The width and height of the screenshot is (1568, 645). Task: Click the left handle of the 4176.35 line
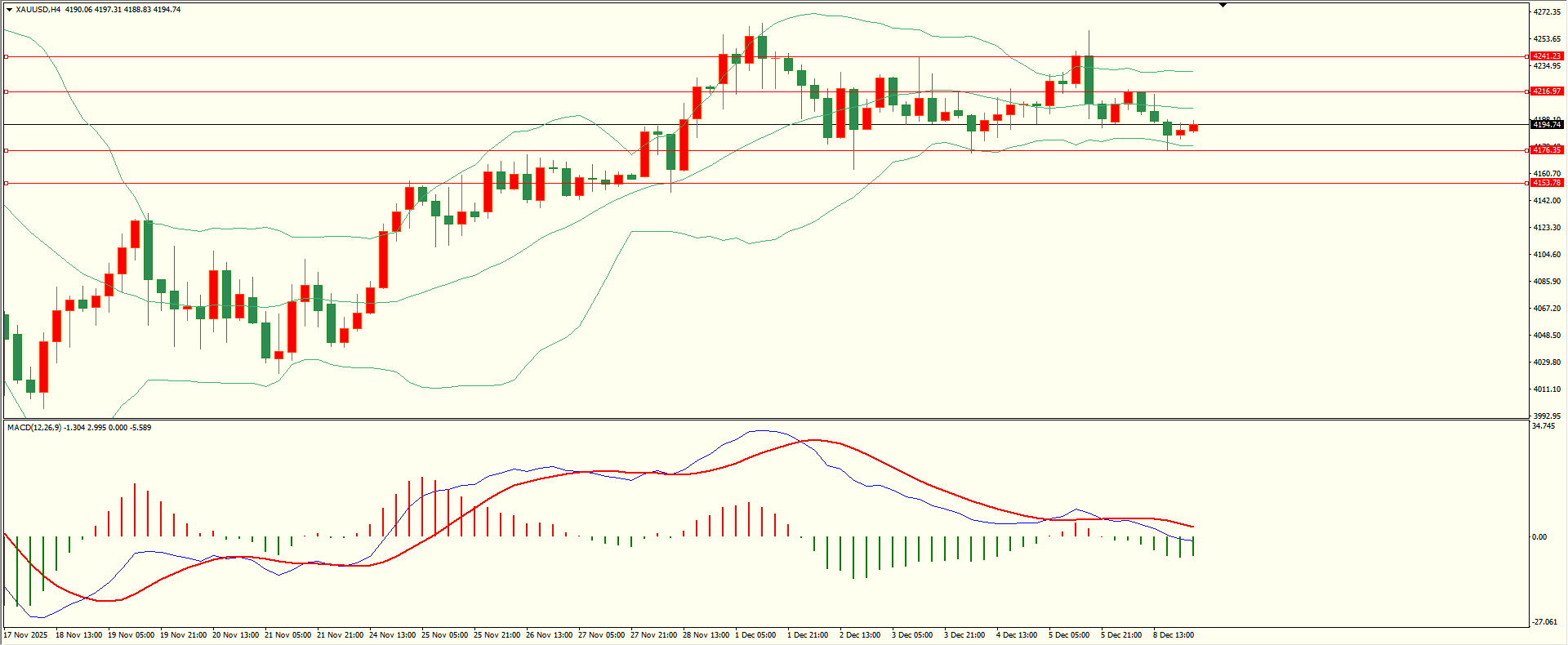(7, 150)
